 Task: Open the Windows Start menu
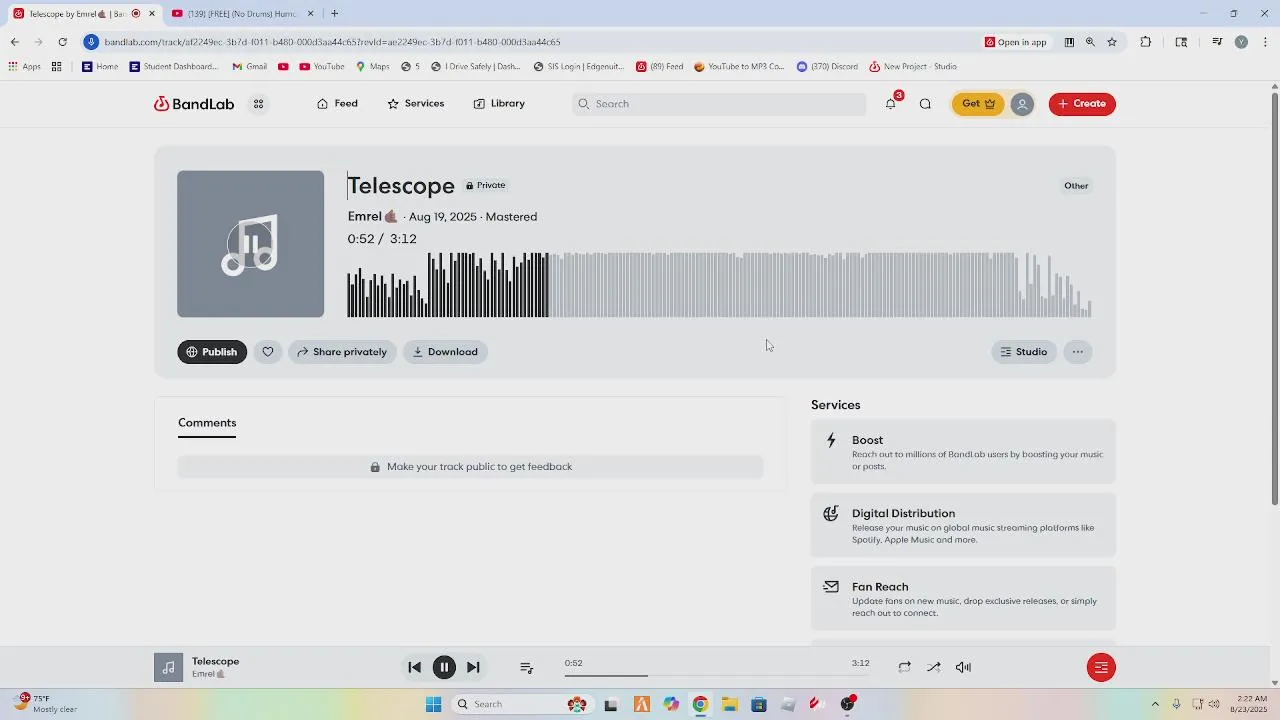(x=433, y=704)
